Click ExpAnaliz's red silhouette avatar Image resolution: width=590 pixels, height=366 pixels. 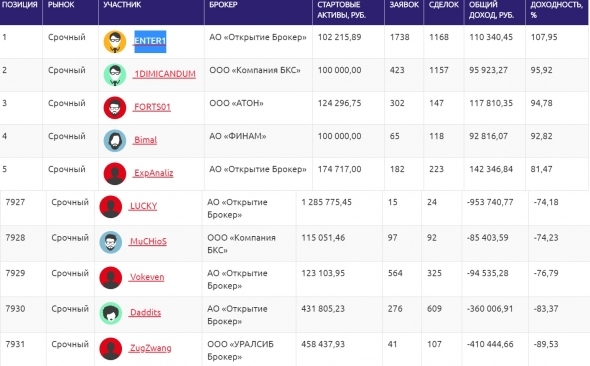[x=115, y=173]
